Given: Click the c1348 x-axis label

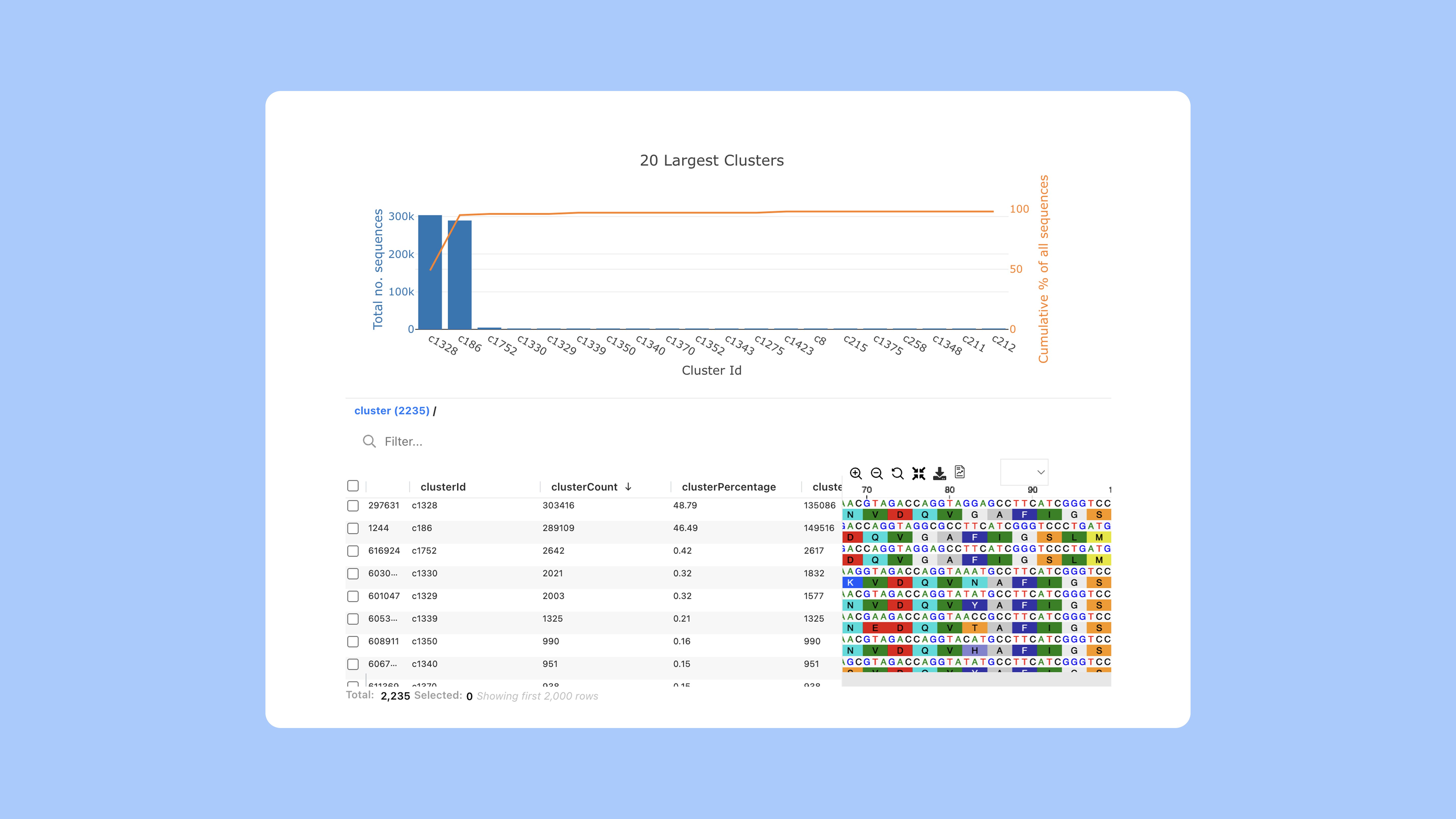Looking at the screenshot, I should tap(947, 345).
